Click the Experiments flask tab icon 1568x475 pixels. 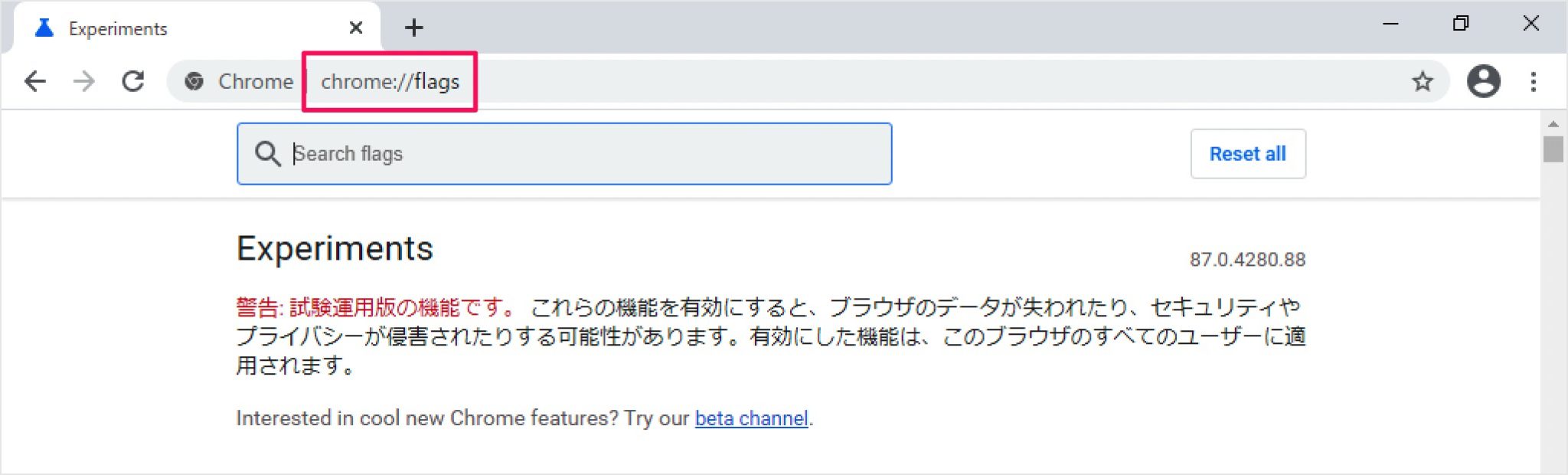click(44, 28)
